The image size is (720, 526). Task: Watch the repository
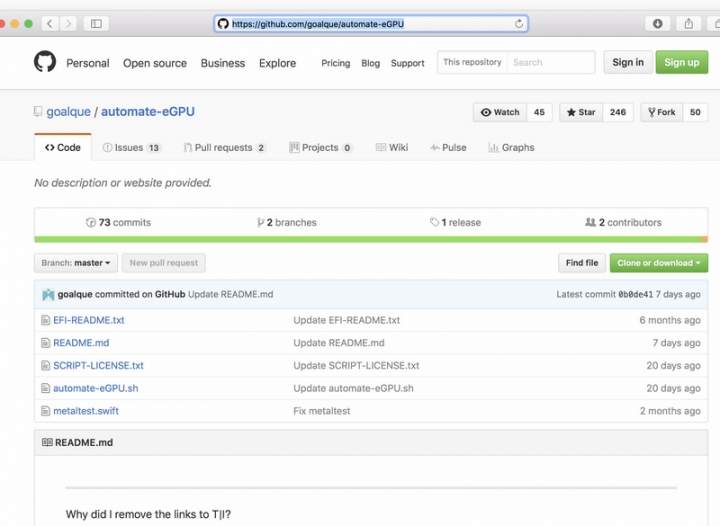500,112
